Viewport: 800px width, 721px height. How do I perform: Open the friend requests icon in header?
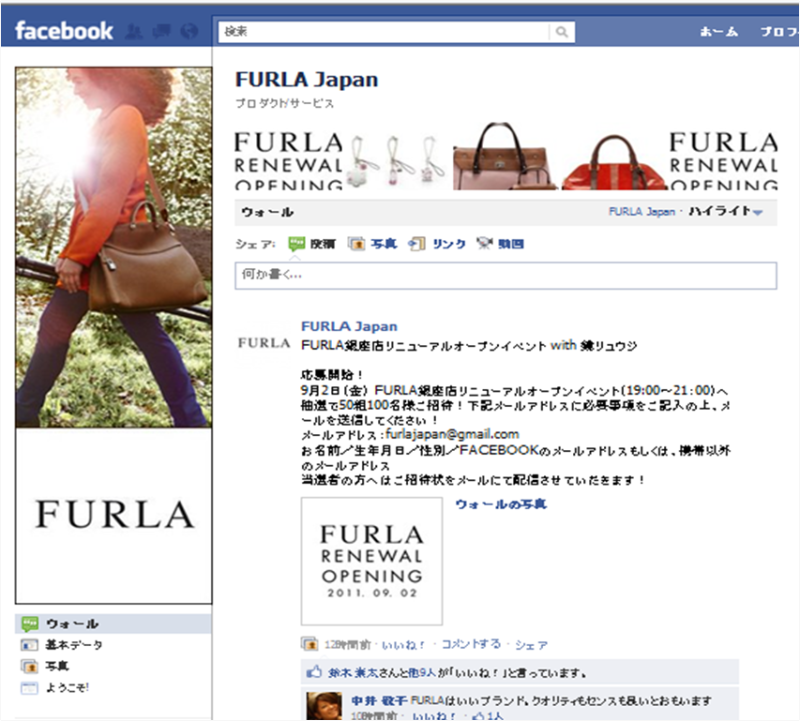(134, 31)
